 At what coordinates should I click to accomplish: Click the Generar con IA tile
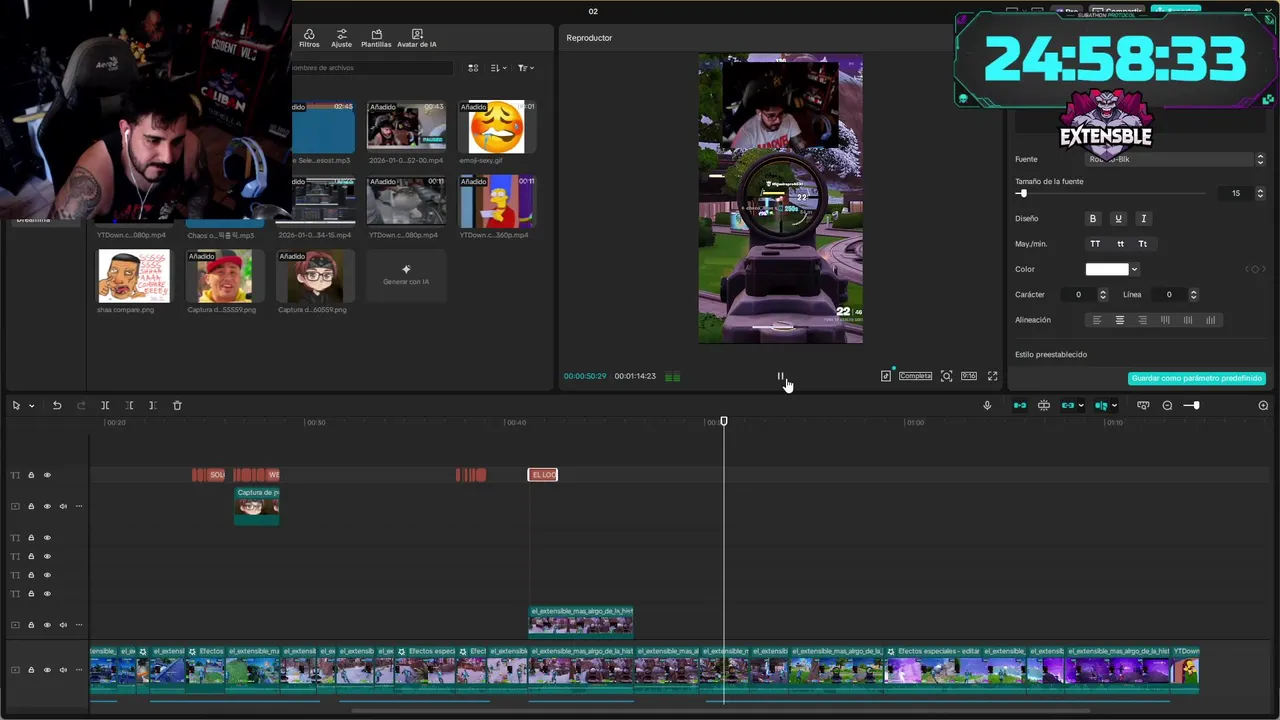(x=406, y=275)
